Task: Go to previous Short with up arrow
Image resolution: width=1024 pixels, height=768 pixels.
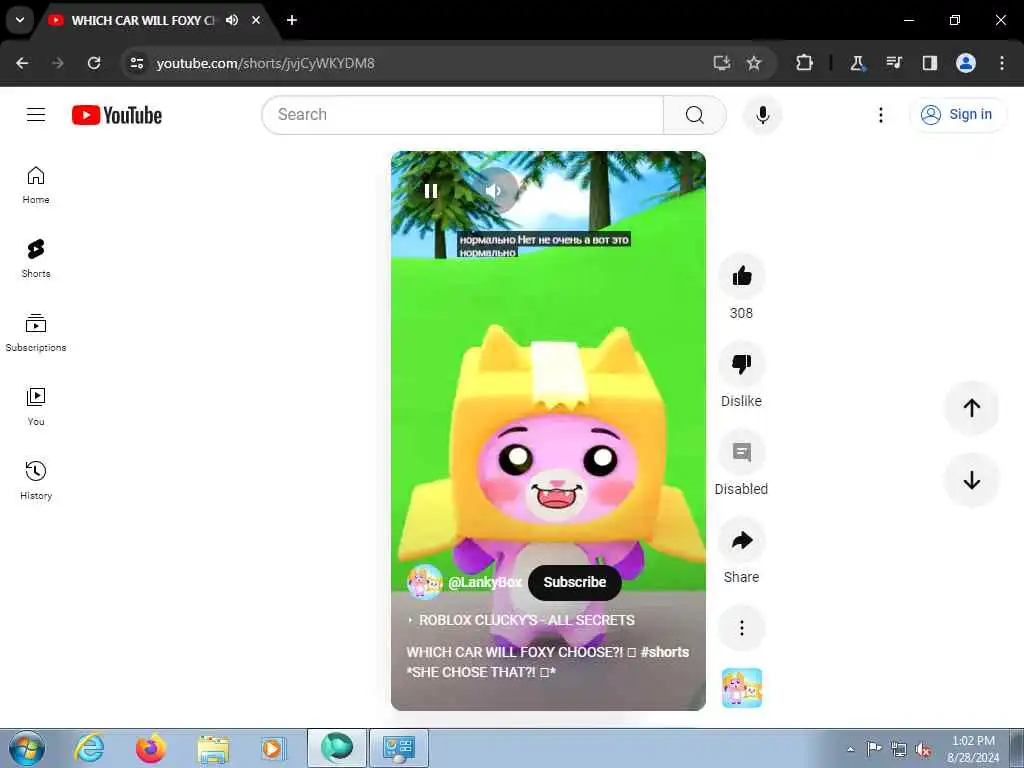Action: click(971, 408)
